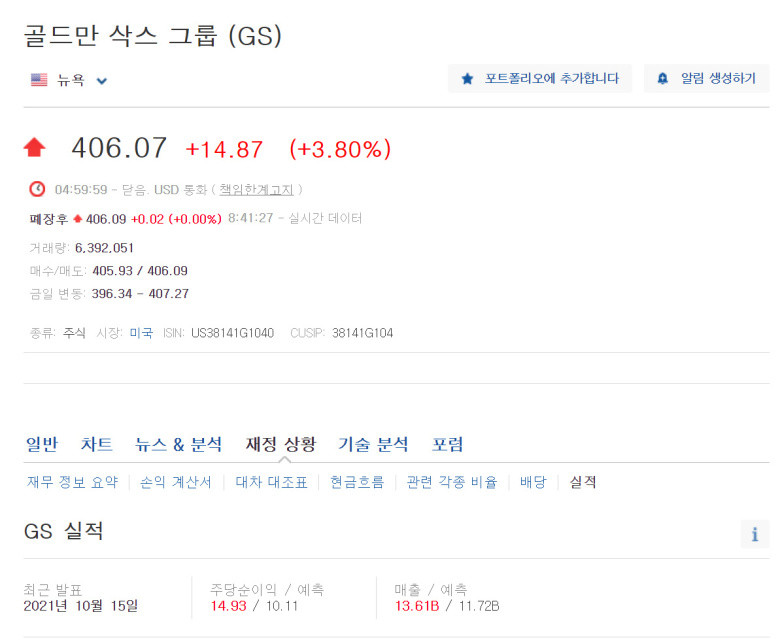Click the small after-hours up arrow icon
780x640 pixels.
click(77, 219)
